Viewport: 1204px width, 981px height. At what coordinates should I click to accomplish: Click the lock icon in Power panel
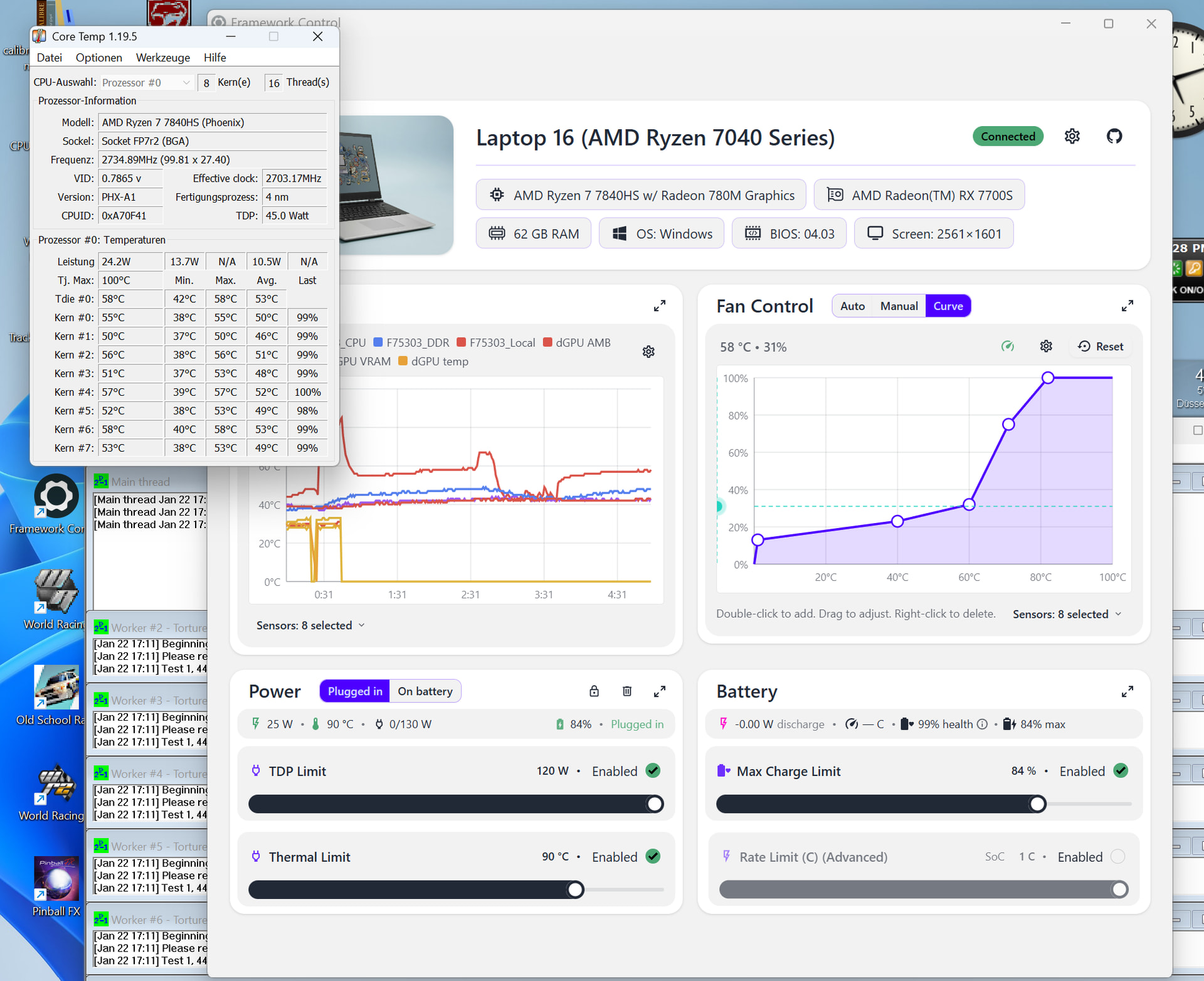594,691
